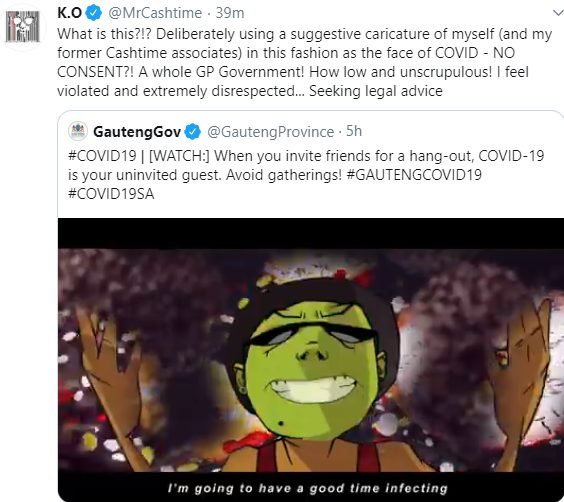The width and height of the screenshot is (564, 502).
Task: Play the video with the green-faced cartoon
Action: pos(311,360)
